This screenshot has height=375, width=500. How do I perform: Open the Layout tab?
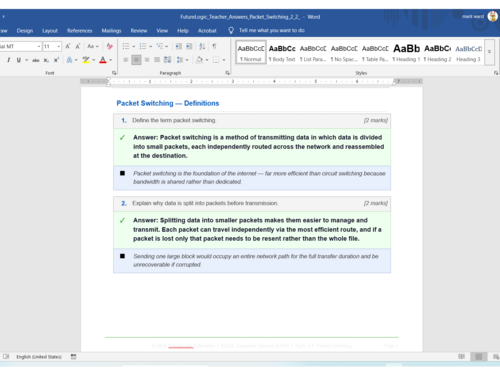click(50, 31)
